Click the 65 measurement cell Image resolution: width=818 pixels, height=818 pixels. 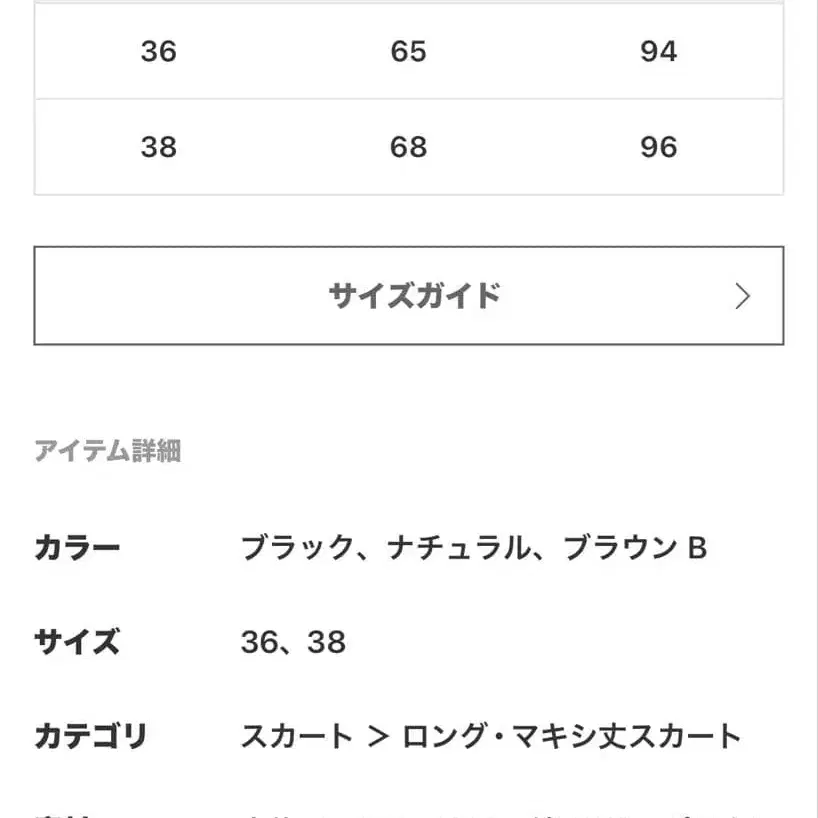(408, 51)
